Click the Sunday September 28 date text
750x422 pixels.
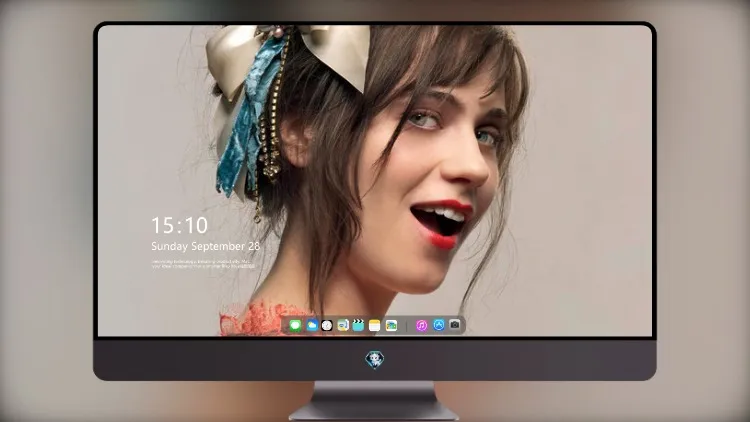click(x=206, y=246)
